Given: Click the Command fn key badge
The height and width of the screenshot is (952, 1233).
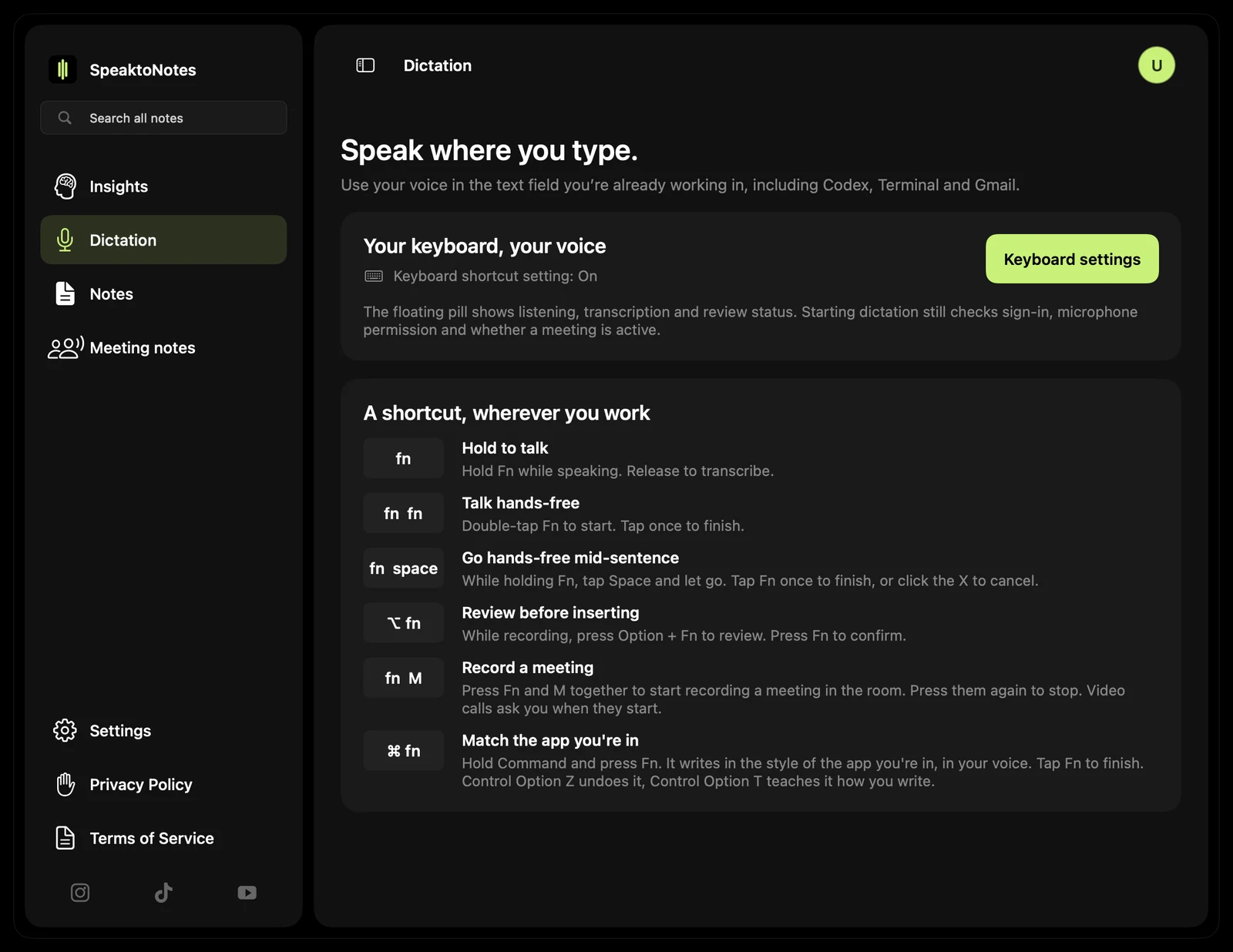Looking at the screenshot, I should pyautogui.click(x=403, y=750).
